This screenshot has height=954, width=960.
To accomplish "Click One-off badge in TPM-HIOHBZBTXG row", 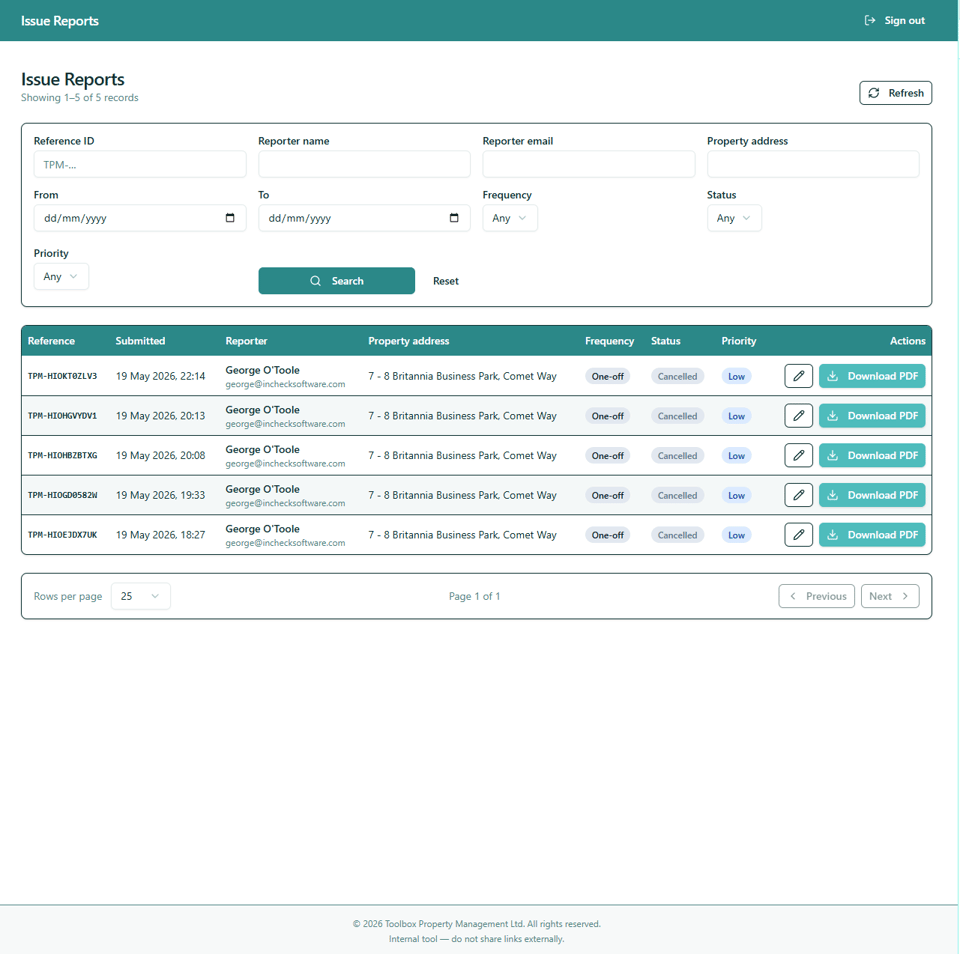I will pyautogui.click(x=607, y=456).
